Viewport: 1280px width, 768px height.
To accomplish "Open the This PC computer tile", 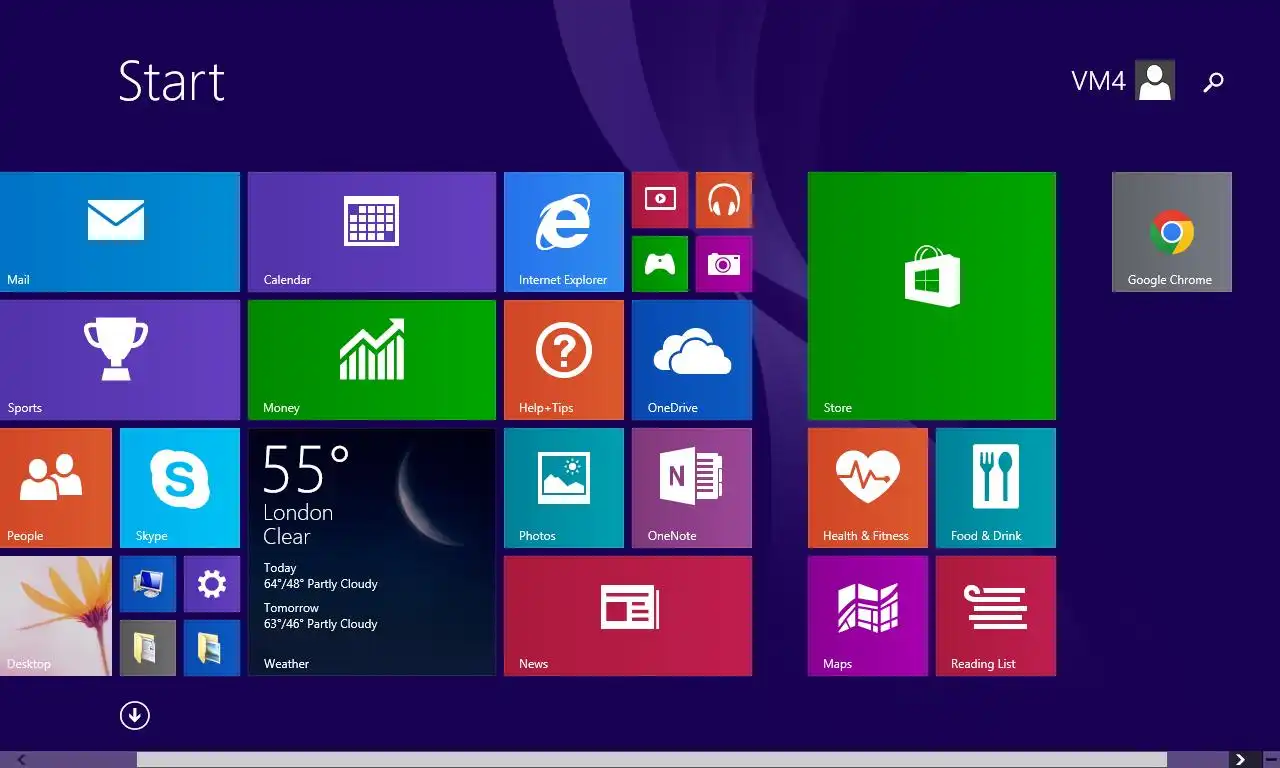I will pyautogui.click(x=148, y=584).
